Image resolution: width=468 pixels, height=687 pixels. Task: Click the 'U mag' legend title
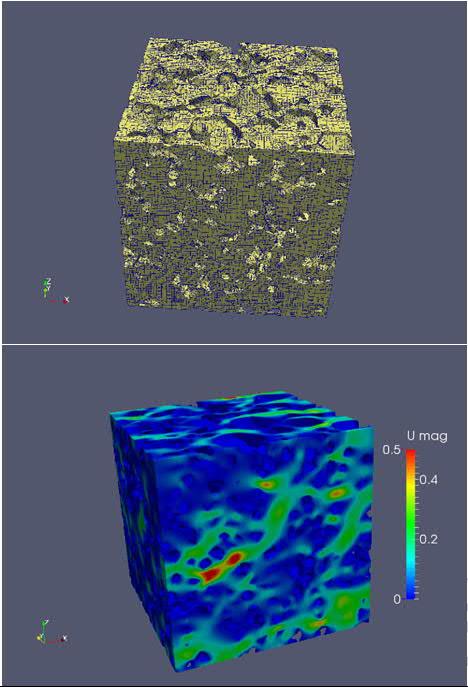(427, 436)
